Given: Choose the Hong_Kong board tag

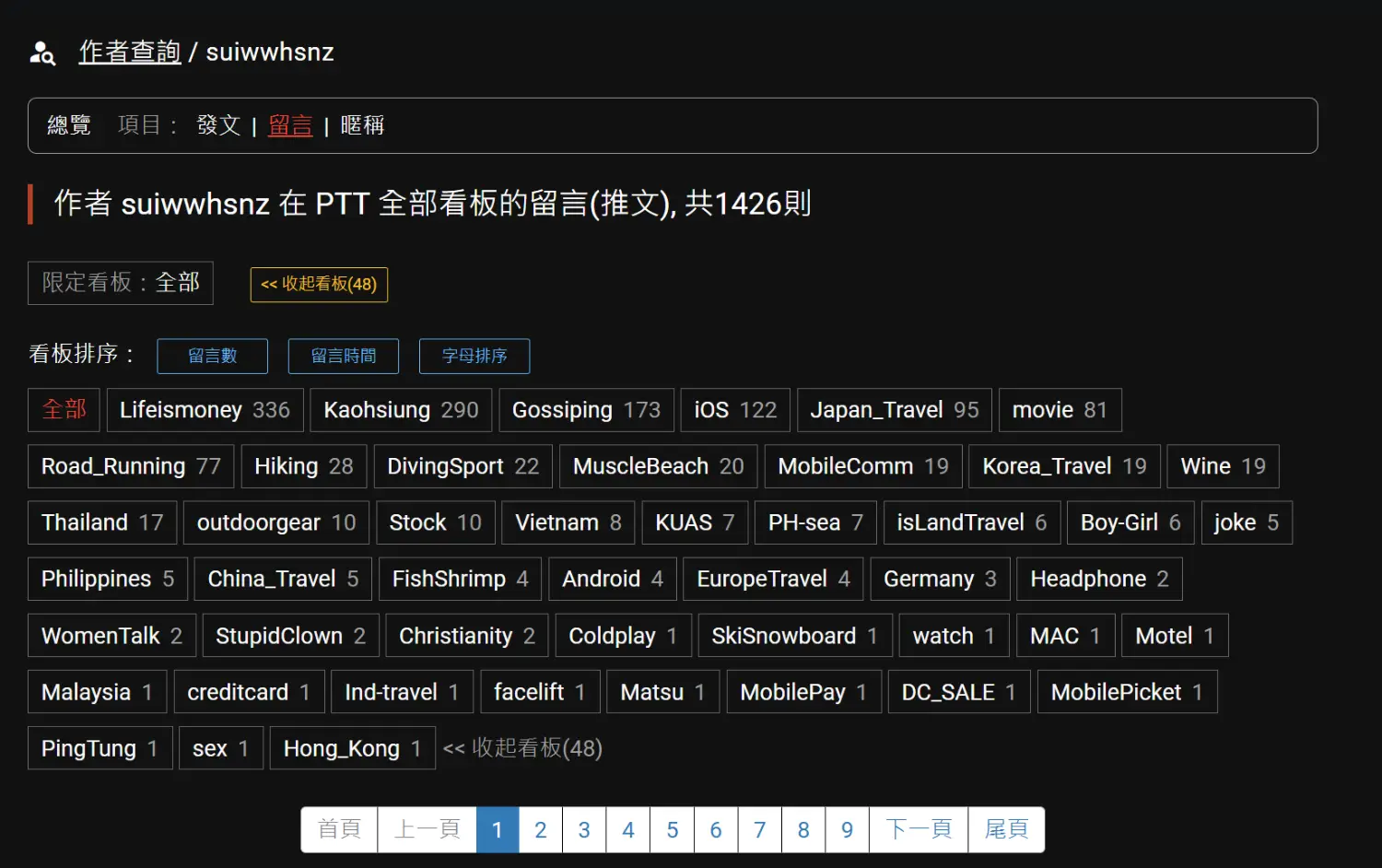Looking at the screenshot, I should point(352,748).
